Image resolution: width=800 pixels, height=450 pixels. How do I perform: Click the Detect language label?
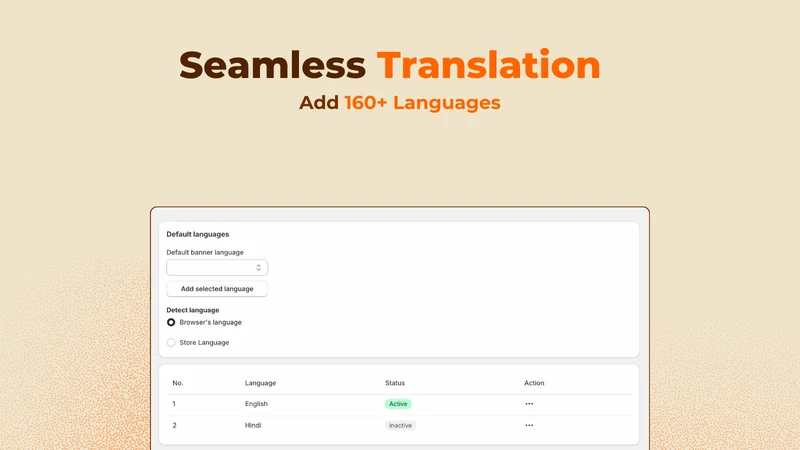[x=192, y=310]
